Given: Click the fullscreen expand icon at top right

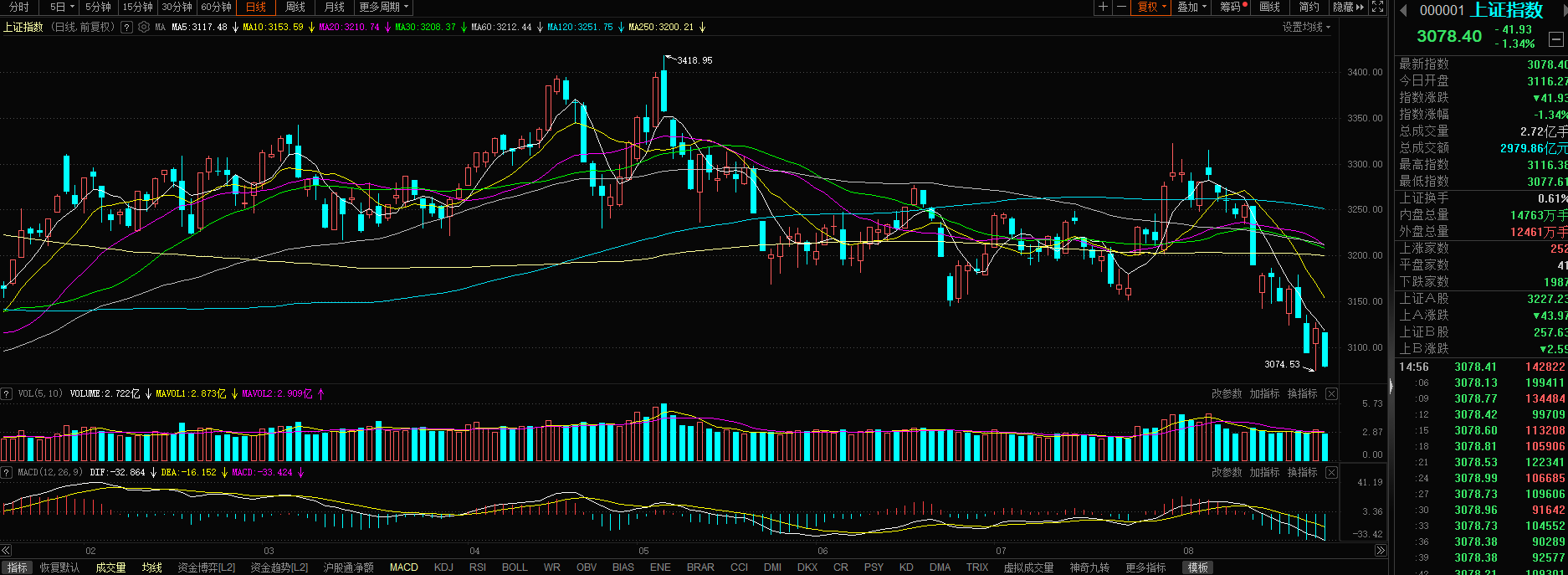Looking at the screenshot, I should click(1378, 7).
